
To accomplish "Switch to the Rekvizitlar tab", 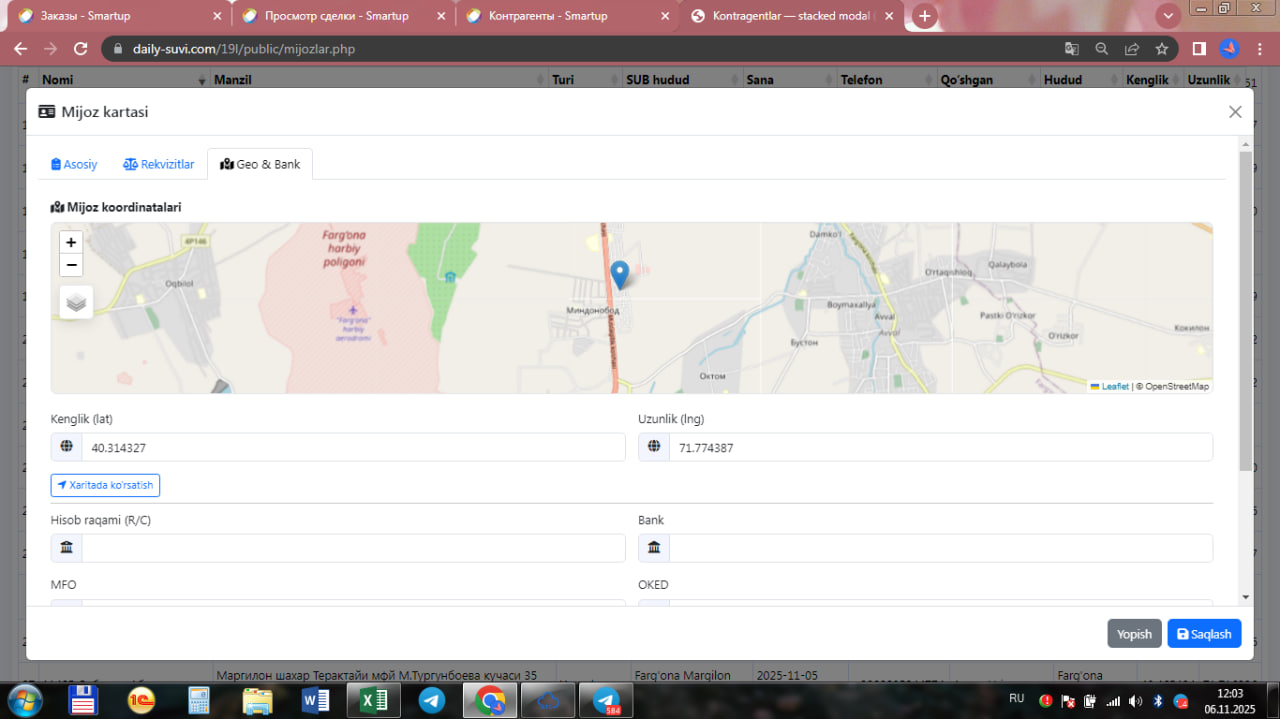I will pyautogui.click(x=159, y=164).
